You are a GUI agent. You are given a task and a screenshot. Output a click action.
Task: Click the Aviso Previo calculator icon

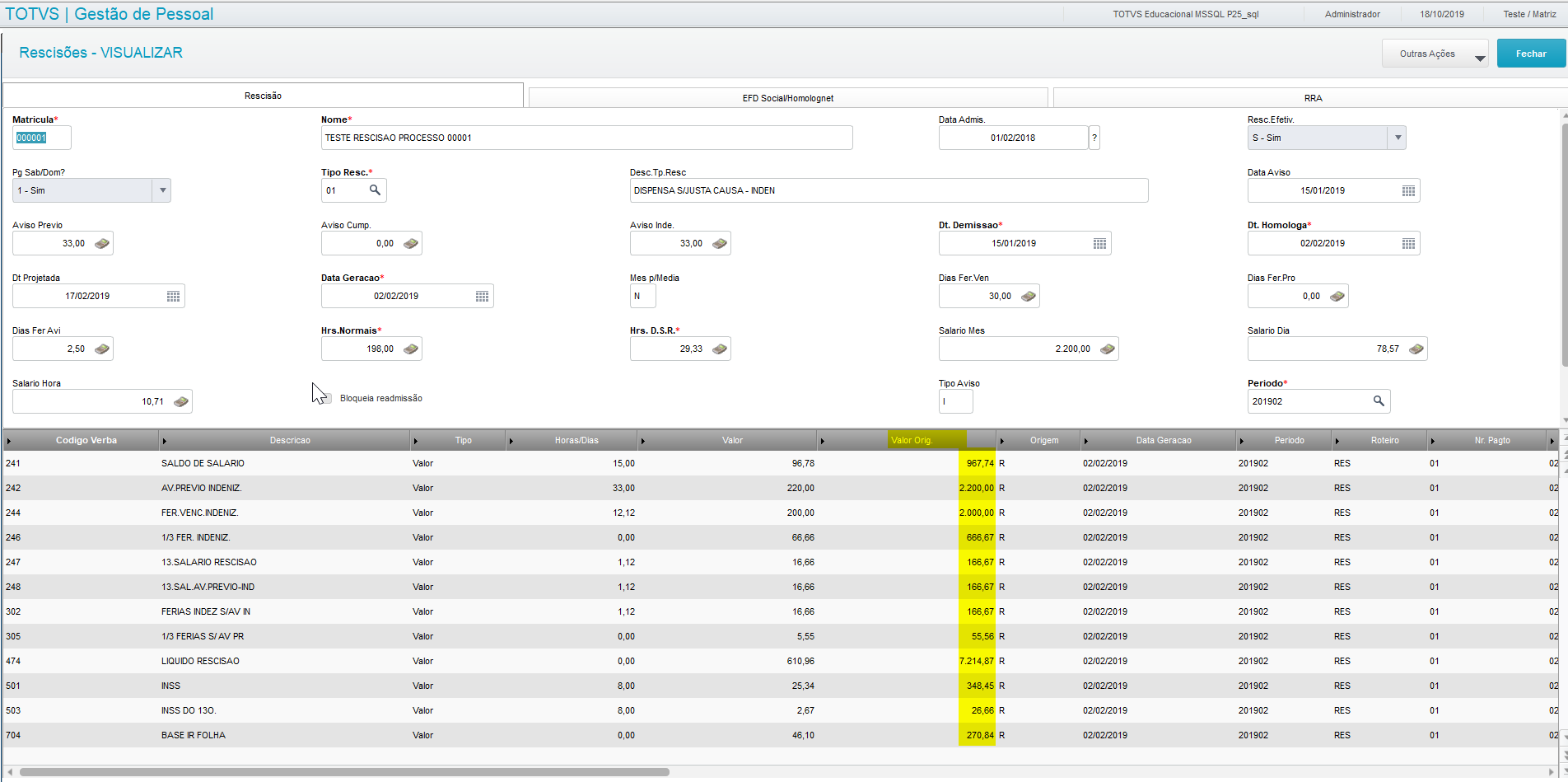(102, 243)
